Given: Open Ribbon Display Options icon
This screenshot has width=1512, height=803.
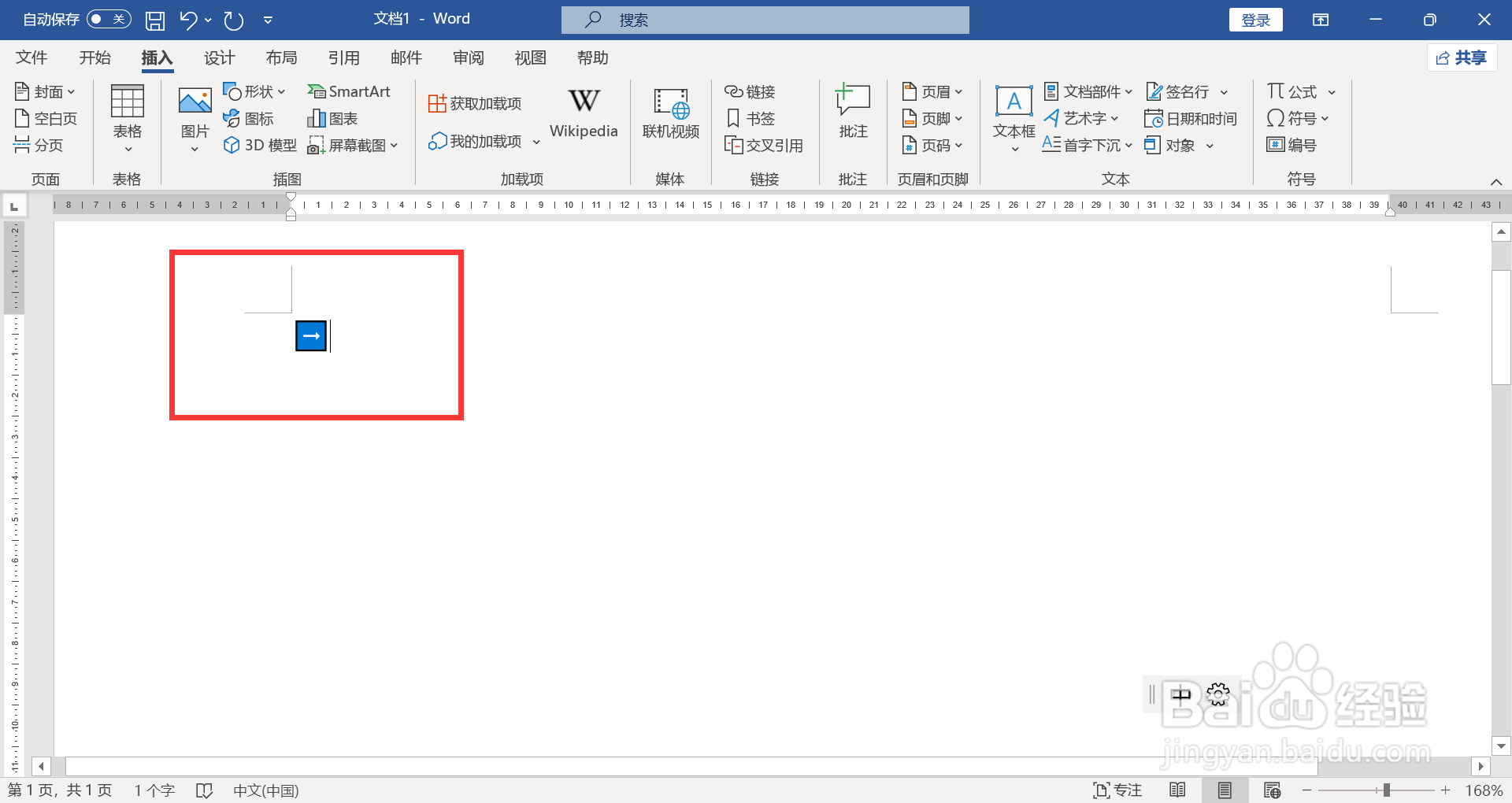Looking at the screenshot, I should [x=1321, y=20].
